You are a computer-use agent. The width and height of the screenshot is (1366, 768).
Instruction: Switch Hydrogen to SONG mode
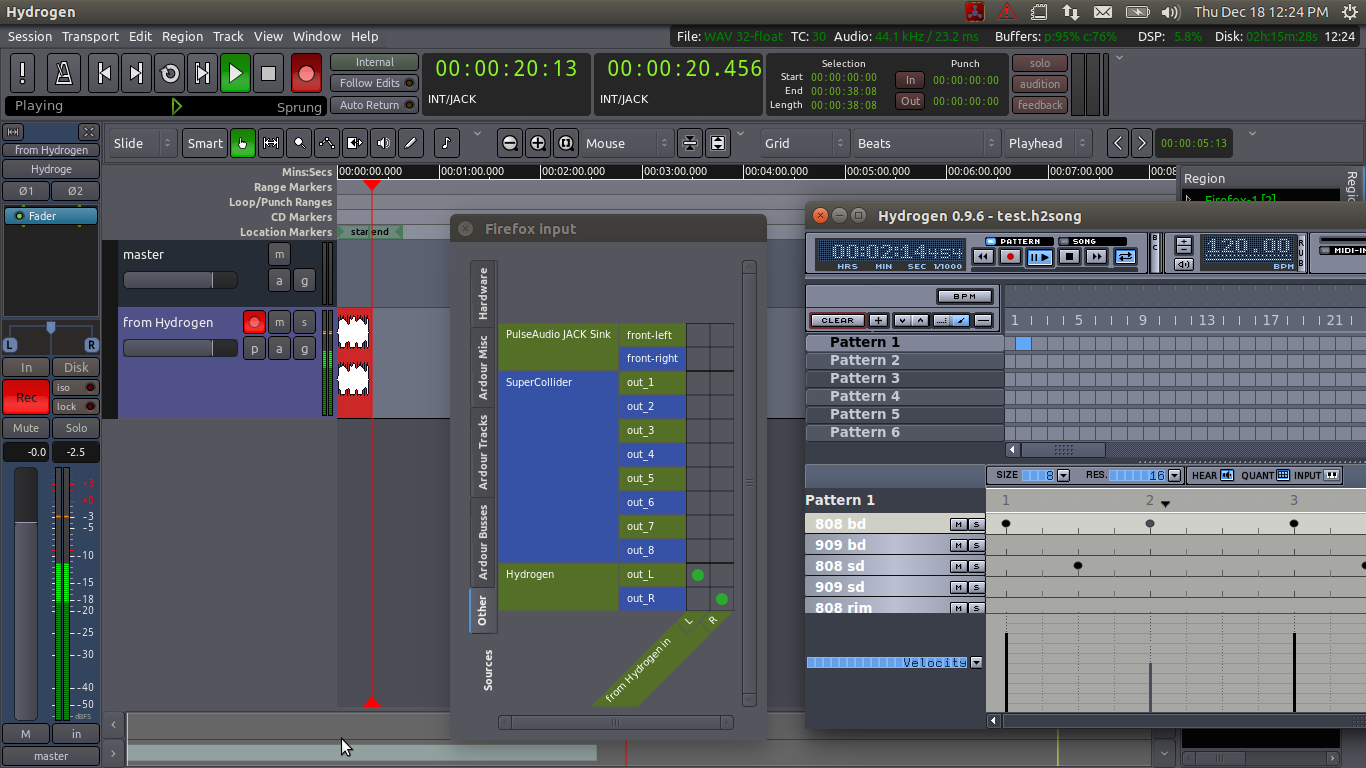(x=1092, y=241)
